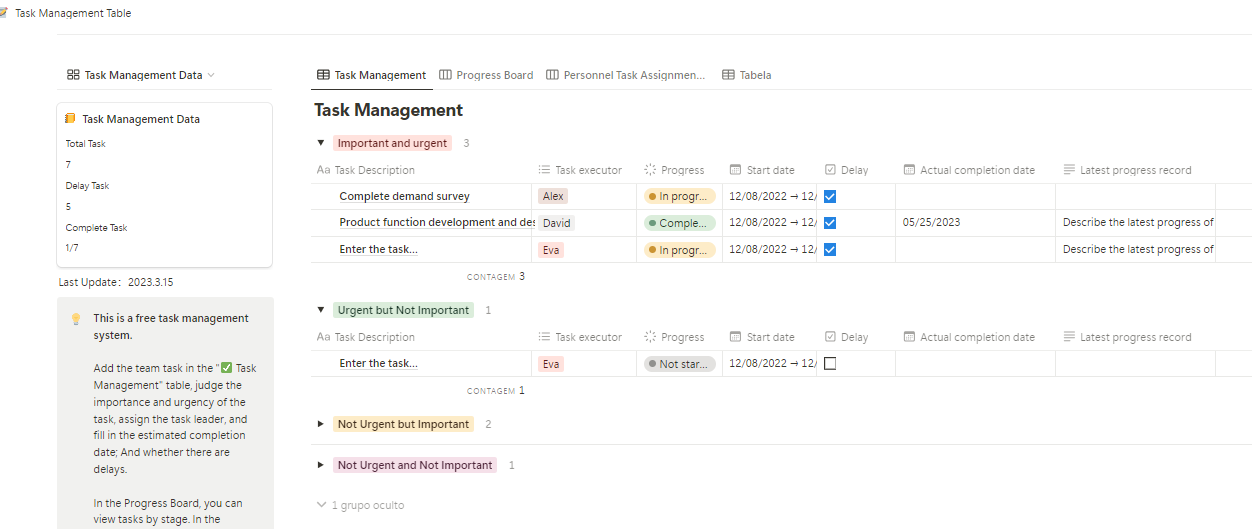
Task: Click the Start date calendar icon in the first group
Action: point(736,170)
